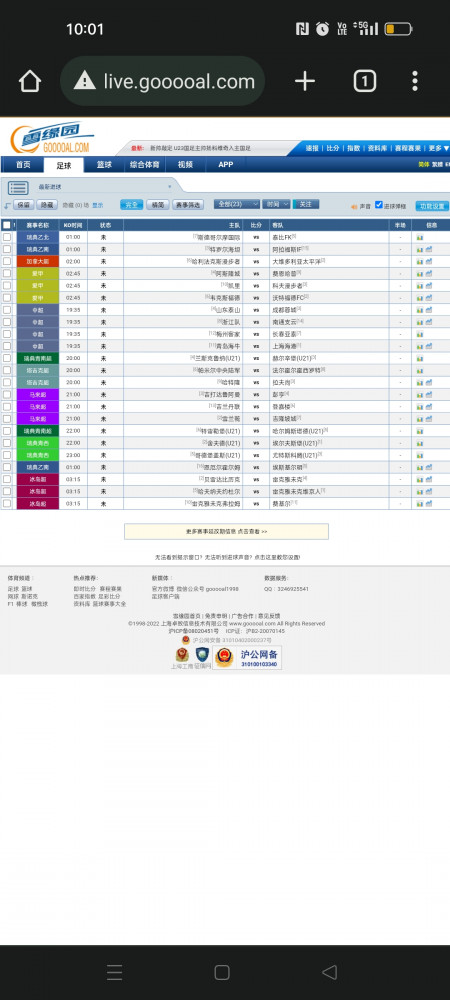Open second info icon for 山东泰山 match
Viewport: 450px width, 1000px height.
(x=429, y=309)
